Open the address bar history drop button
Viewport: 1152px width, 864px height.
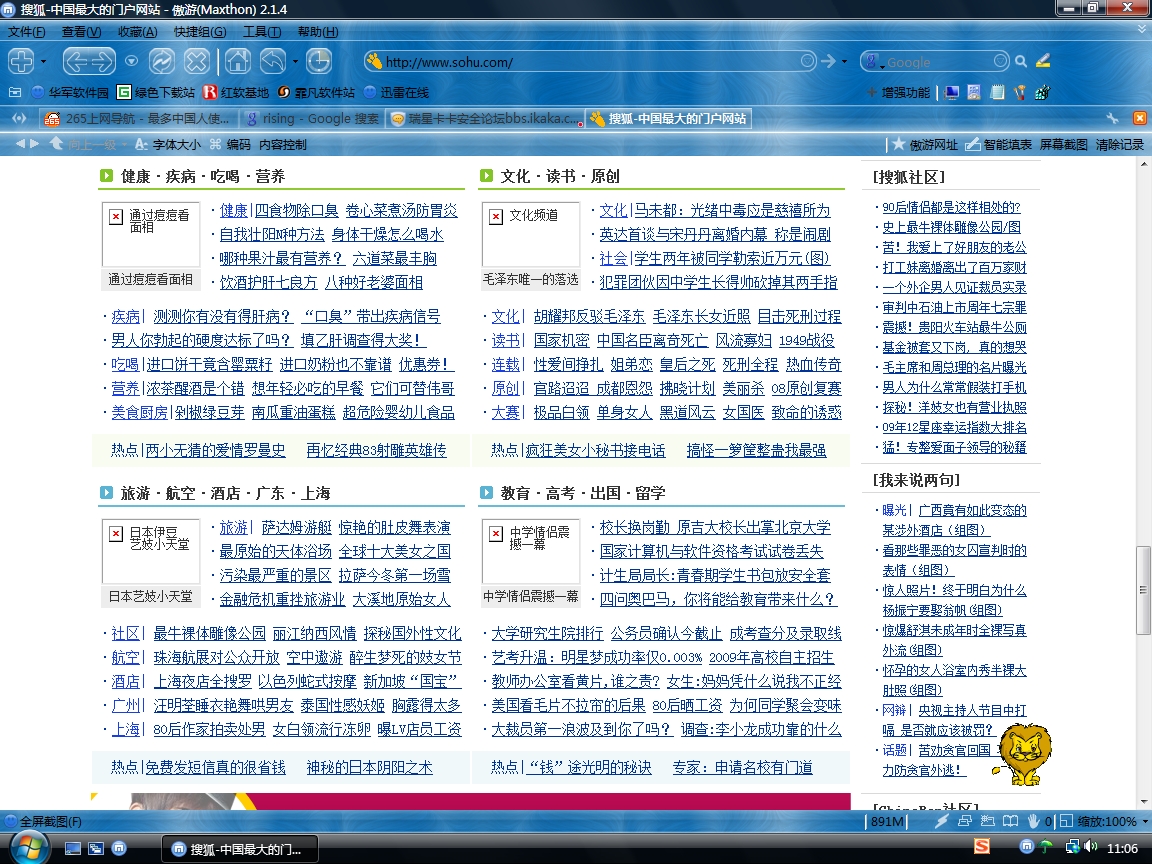tap(807, 61)
